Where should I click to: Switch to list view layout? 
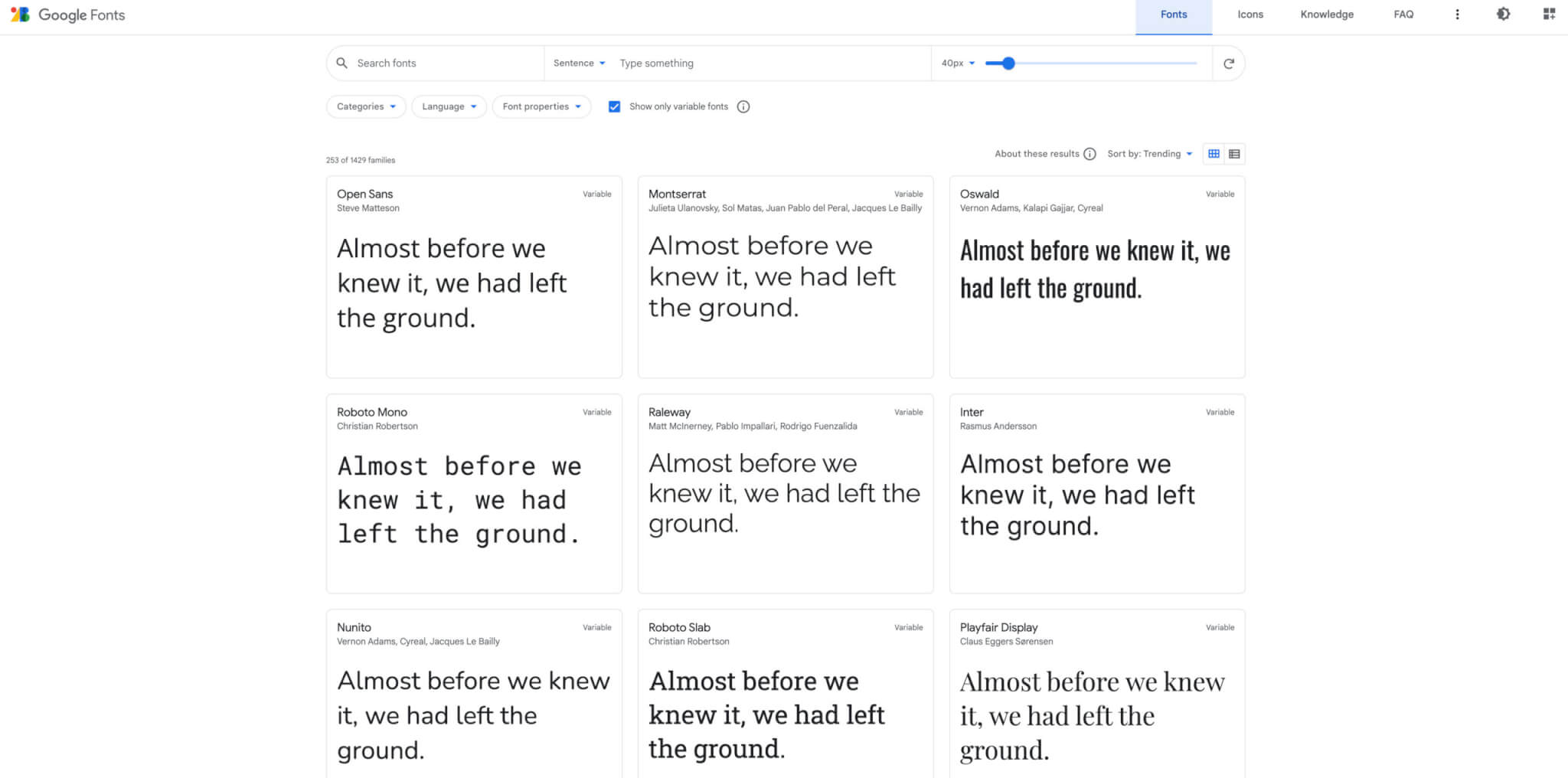tap(1234, 154)
